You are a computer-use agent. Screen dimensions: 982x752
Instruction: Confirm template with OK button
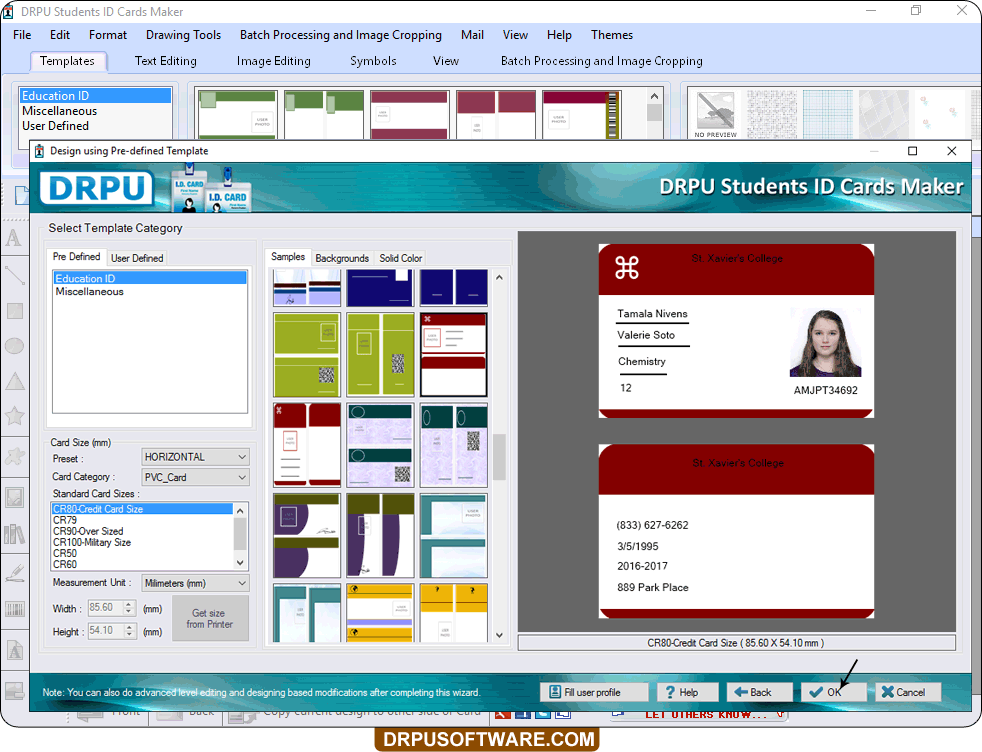833,692
